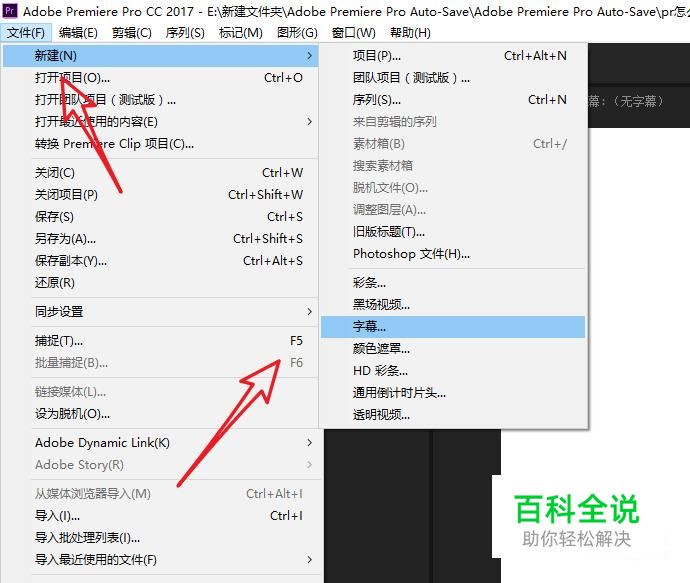The image size is (690, 583).
Task: Open the 图形(G) menu
Action: 297,33
